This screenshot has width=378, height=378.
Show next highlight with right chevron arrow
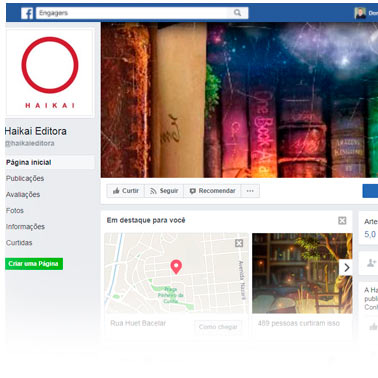point(346,267)
